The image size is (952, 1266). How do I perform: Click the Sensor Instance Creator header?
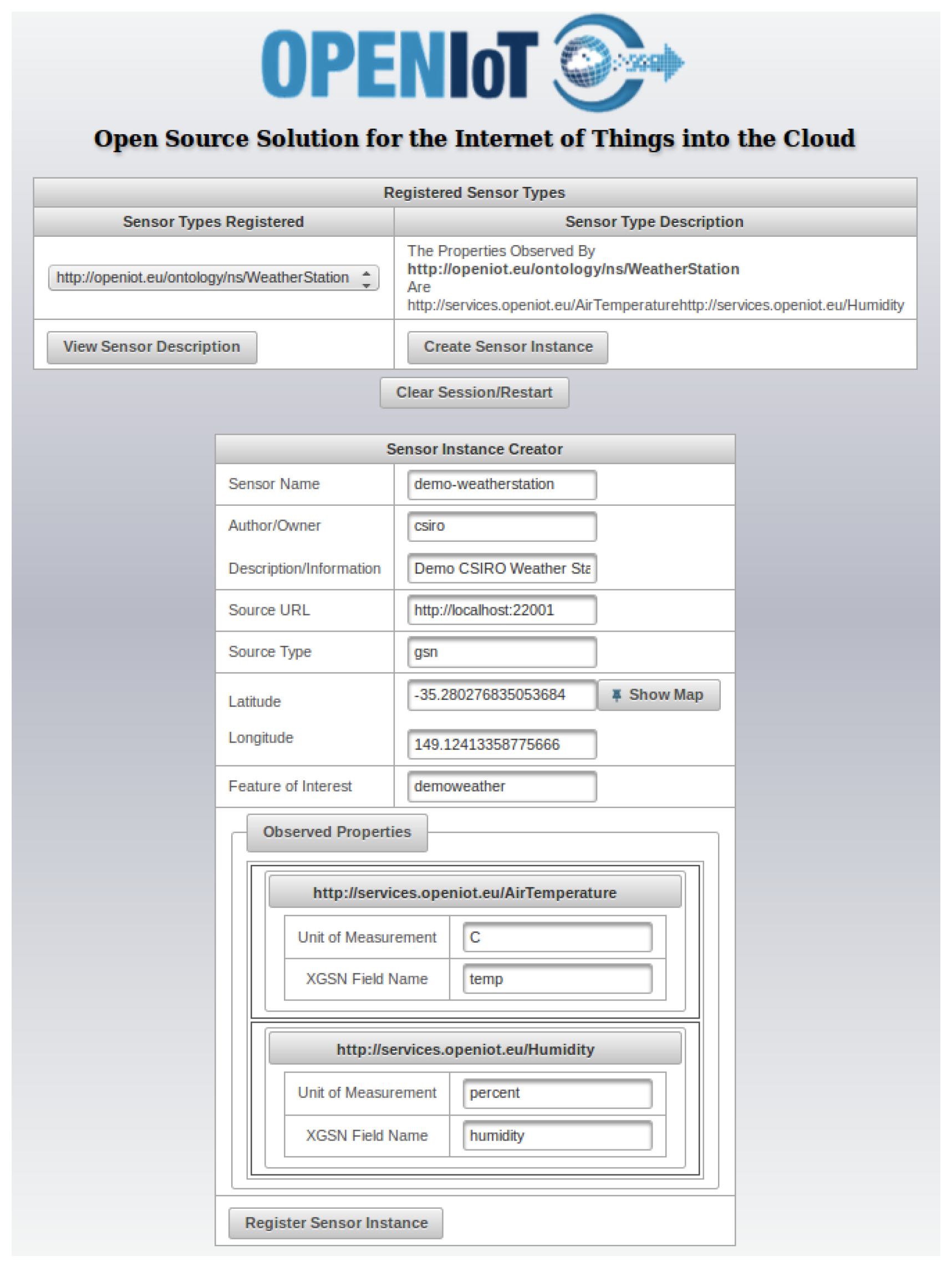[475, 449]
